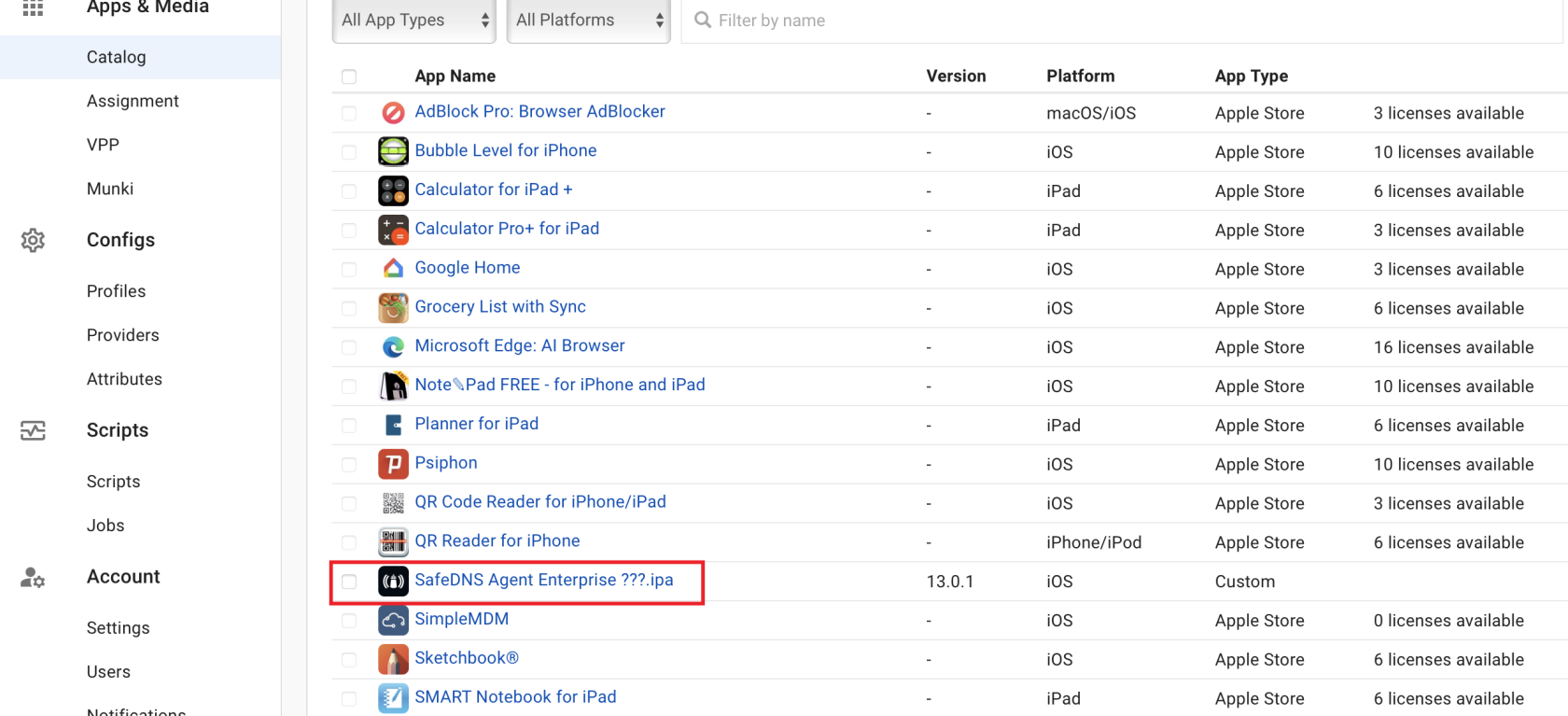
Task: Check the AdBlock Pro row checkbox
Action: coord(349,113)
